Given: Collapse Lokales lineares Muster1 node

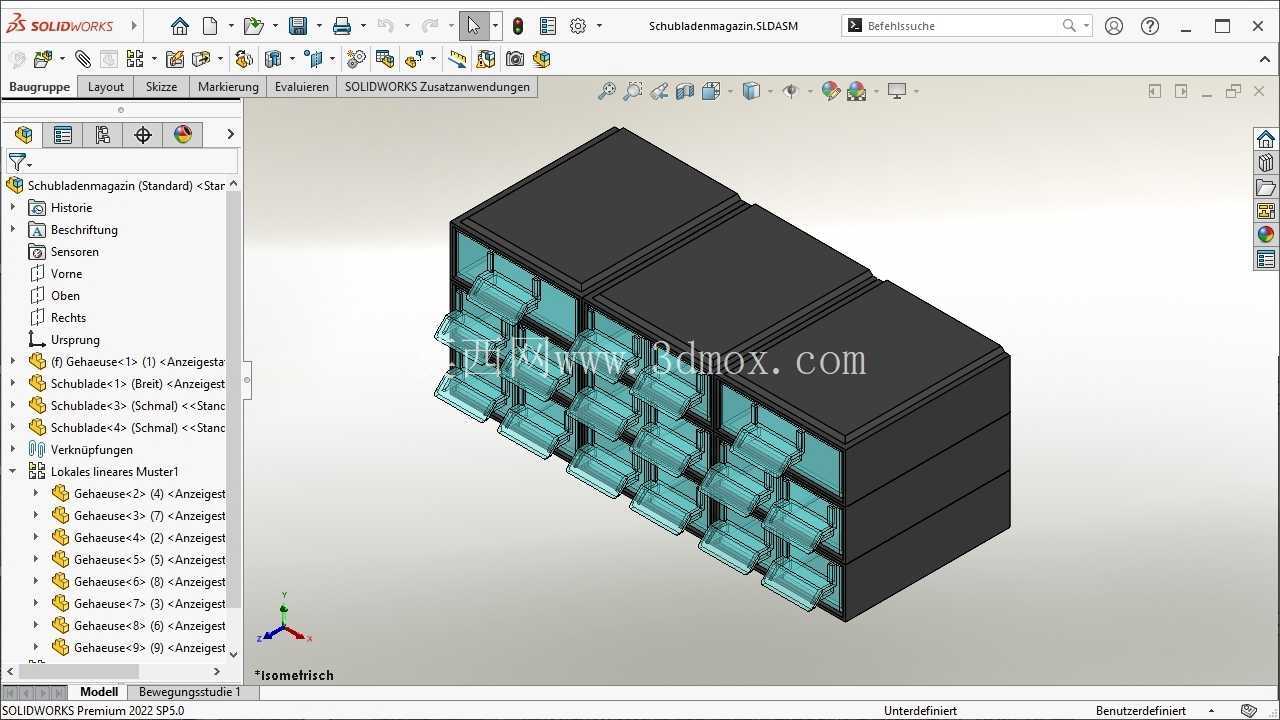Looking at the screenshot, I should (13, 472).
